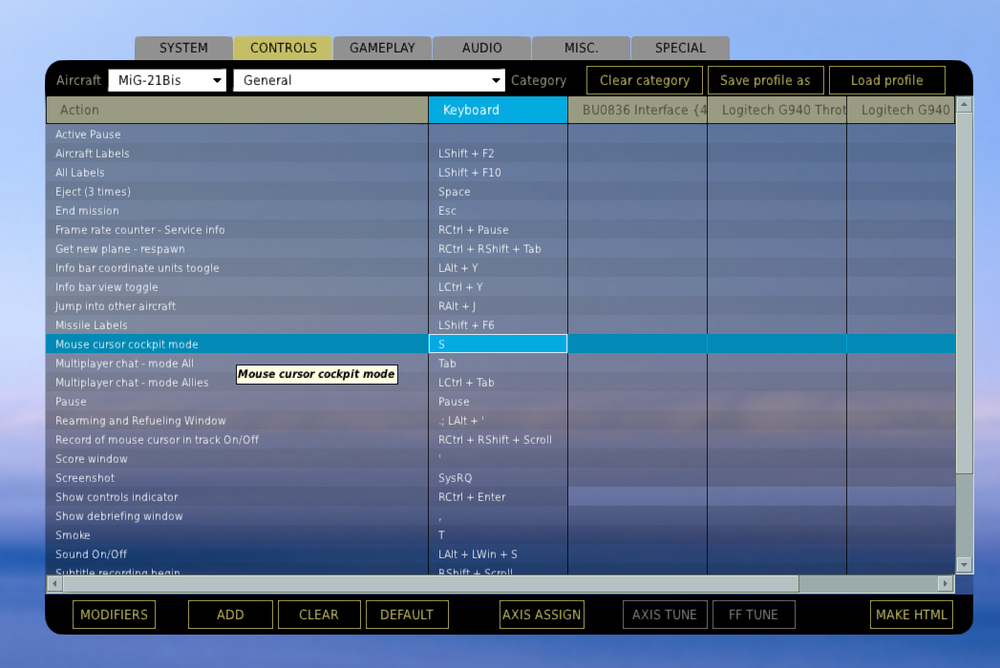
Task: Click the RAlt + J binding cell
Action: (498, 306)
